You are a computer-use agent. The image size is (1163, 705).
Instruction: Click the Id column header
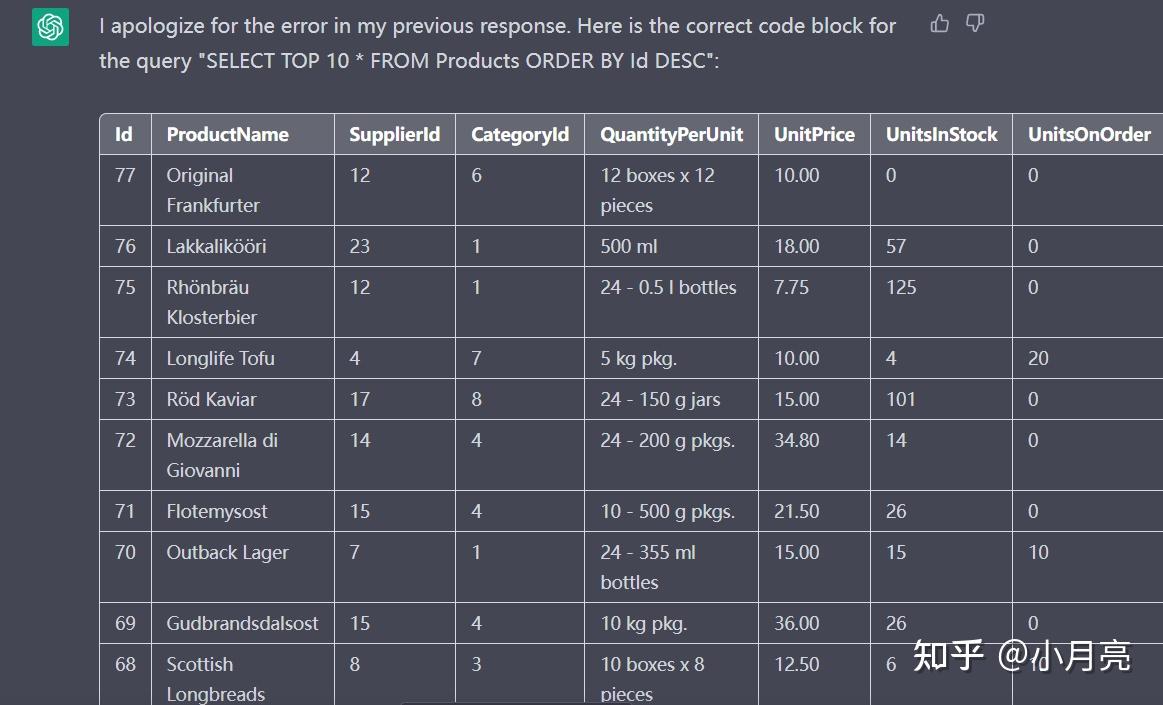(124, 134)
